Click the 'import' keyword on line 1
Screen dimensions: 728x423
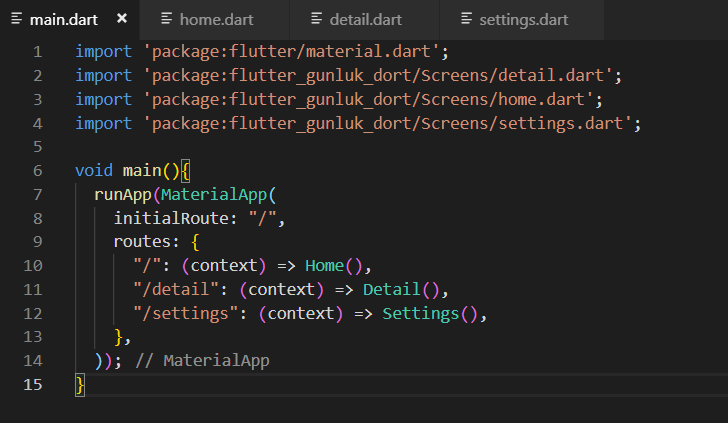tap(104, 52)
